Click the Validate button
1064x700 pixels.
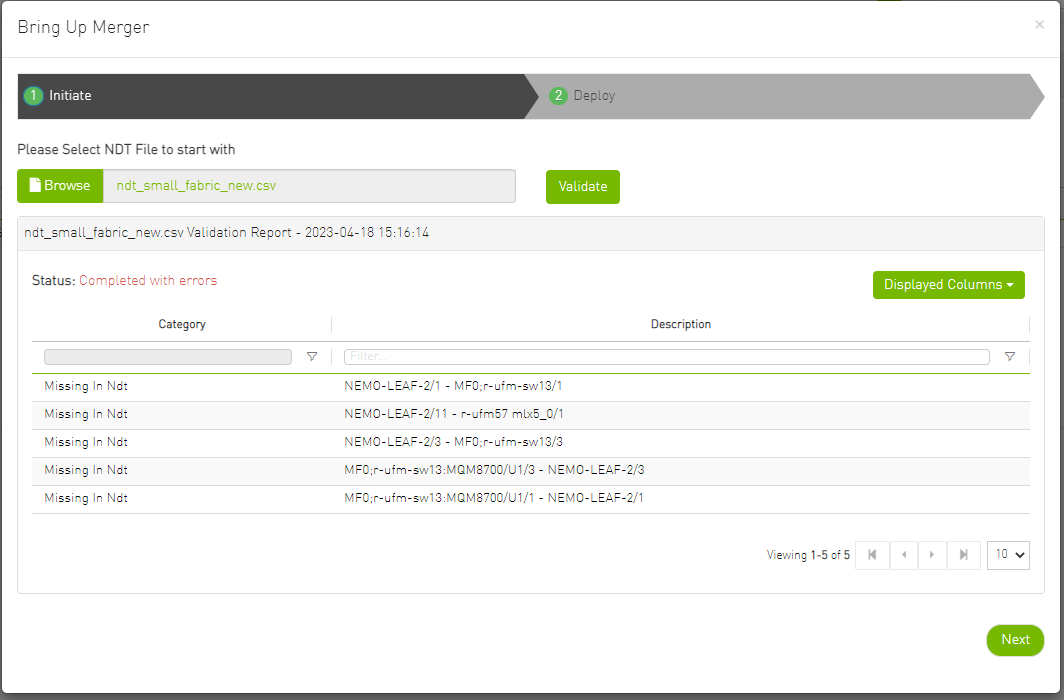(x=582, y=186)
